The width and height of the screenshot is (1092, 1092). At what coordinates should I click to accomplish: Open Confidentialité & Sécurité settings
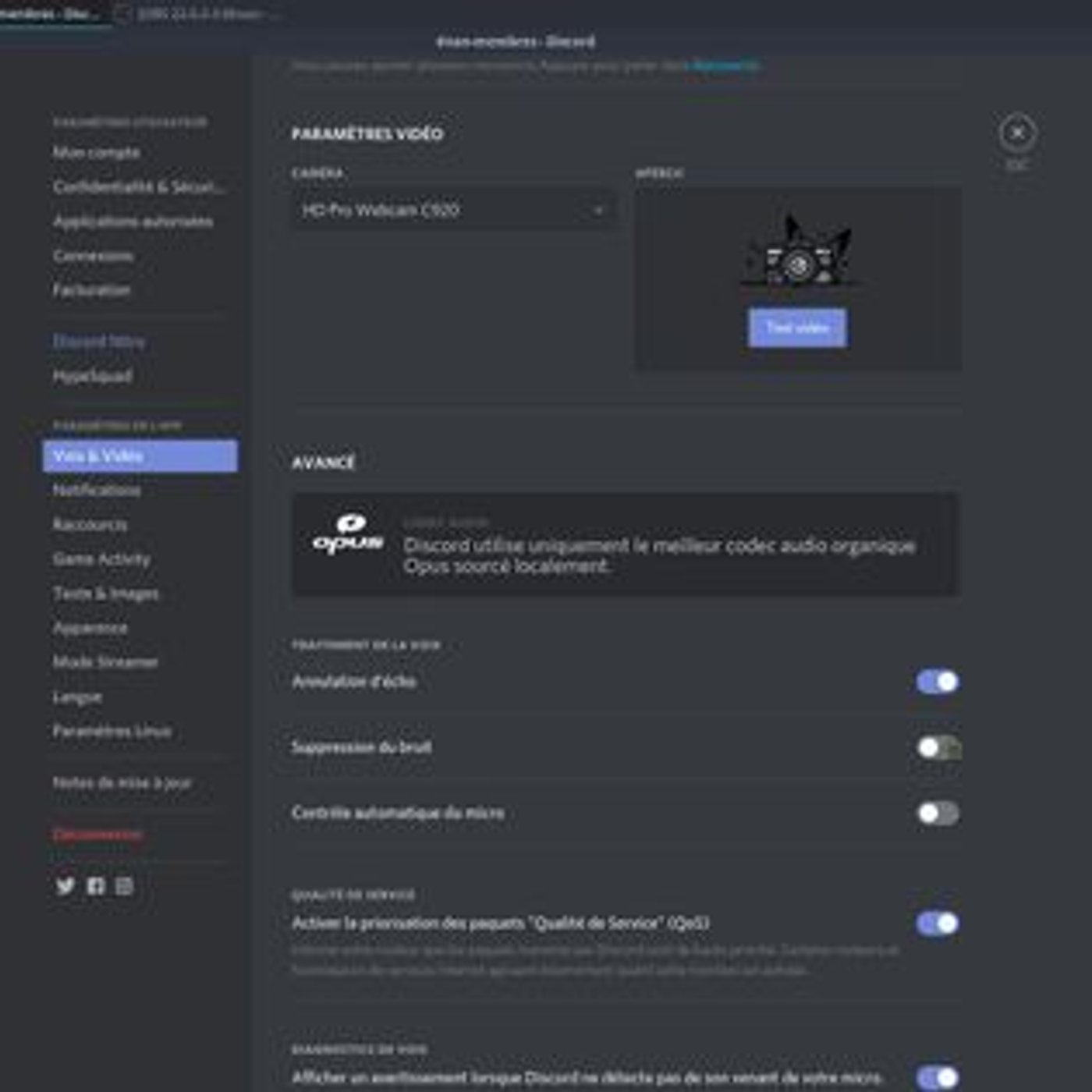140,187
